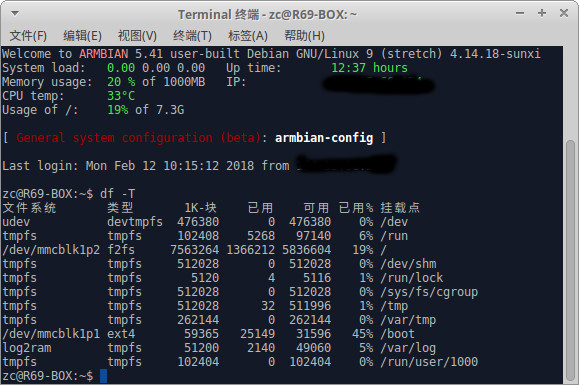Click the 2140 used value in log2ram row
579x385 pixels.
261,348
